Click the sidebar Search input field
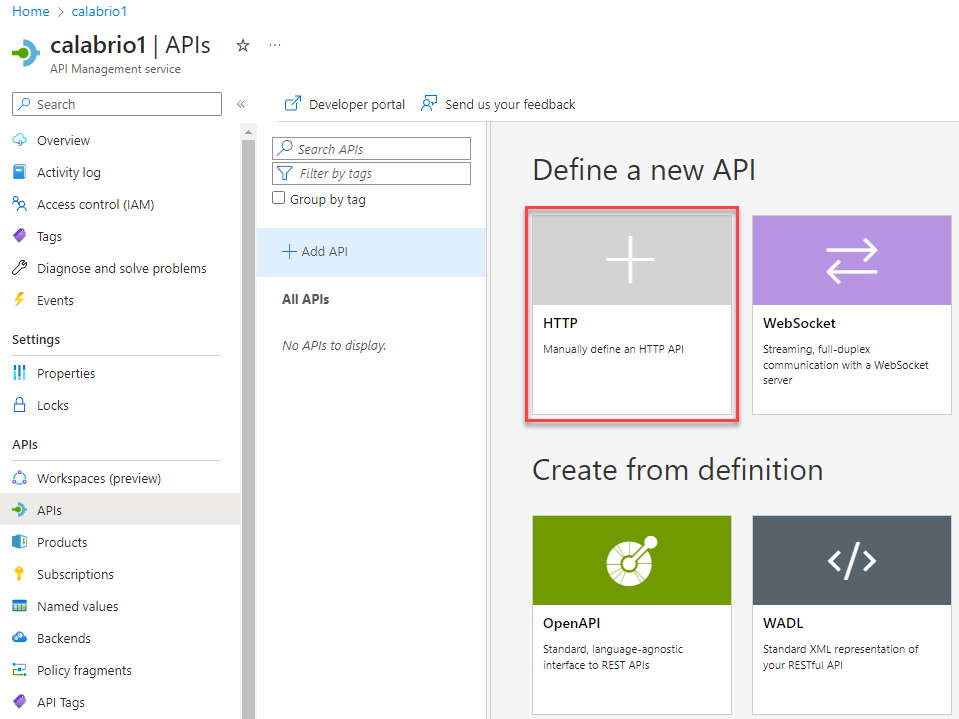This screenshot has width=959, height=719. (x=117, y=104)
